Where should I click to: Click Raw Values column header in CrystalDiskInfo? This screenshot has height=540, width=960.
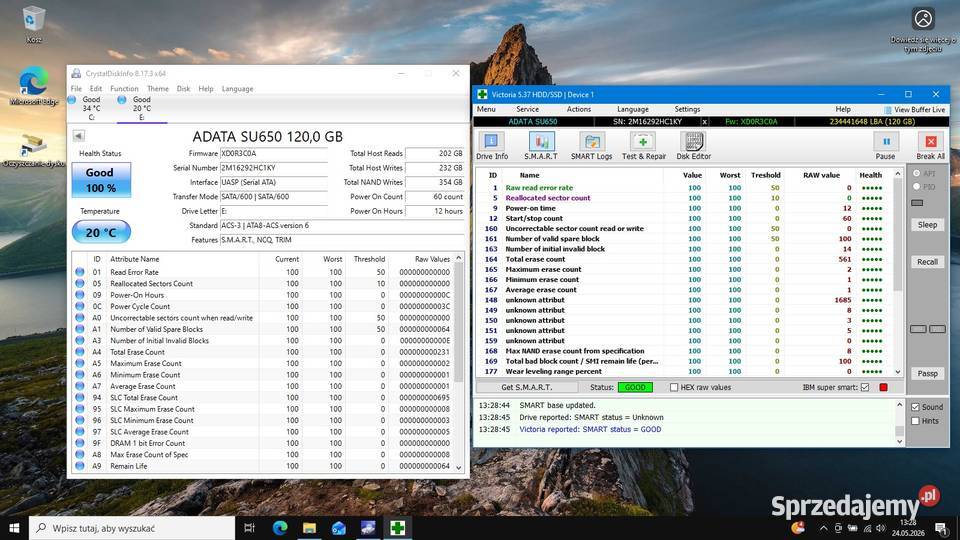point(432,259)
